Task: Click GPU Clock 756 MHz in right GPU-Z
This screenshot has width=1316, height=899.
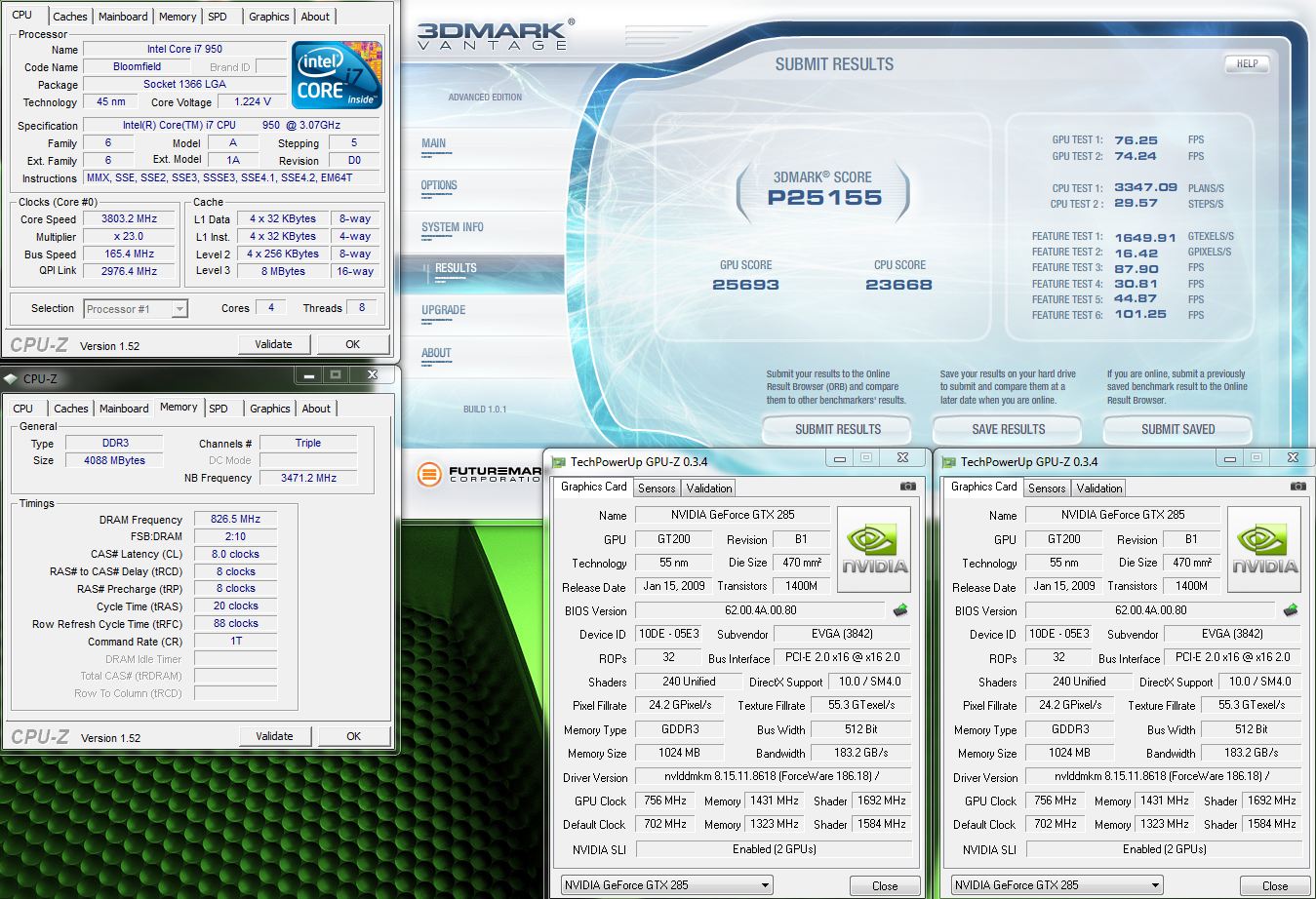Action: tap(1056, 800)
